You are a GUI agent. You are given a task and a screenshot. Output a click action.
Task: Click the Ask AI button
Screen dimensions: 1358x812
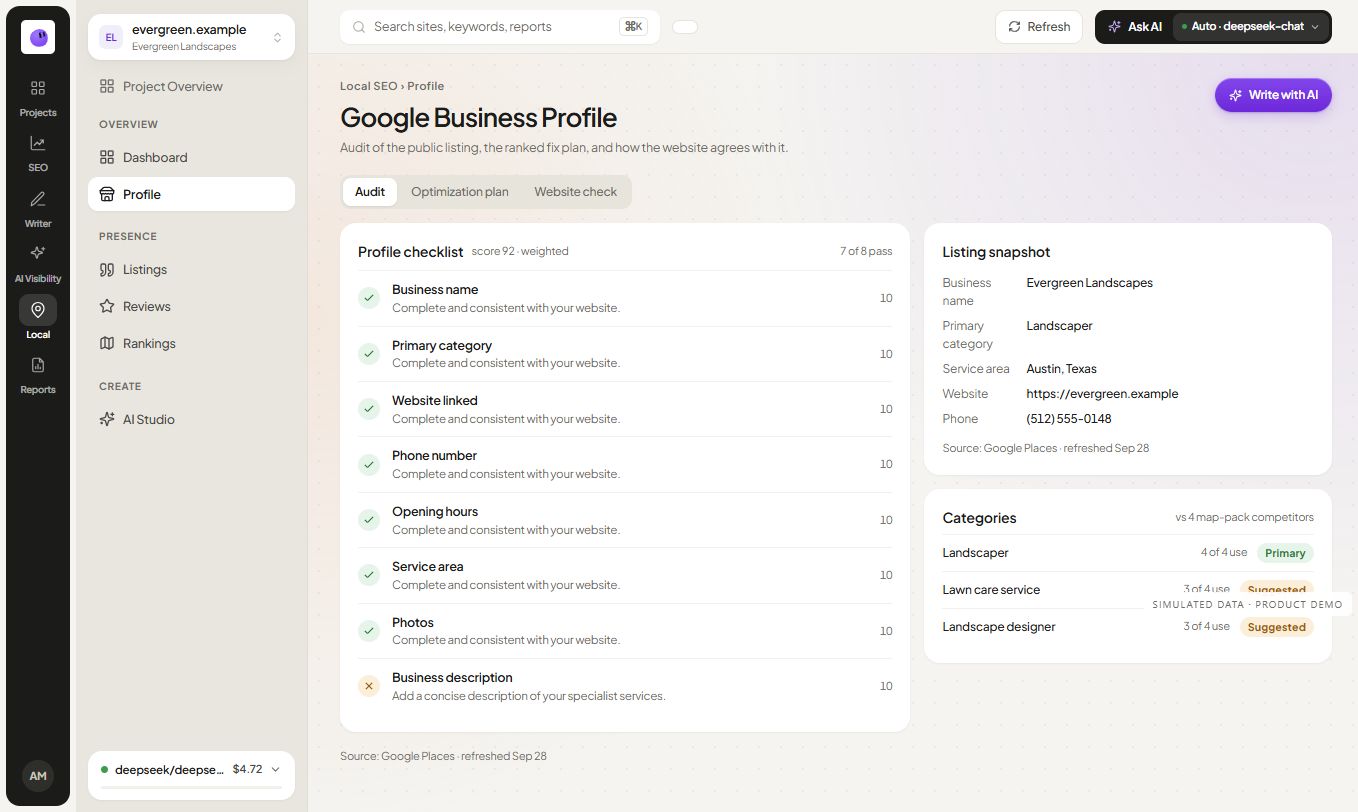point(1135,27)
